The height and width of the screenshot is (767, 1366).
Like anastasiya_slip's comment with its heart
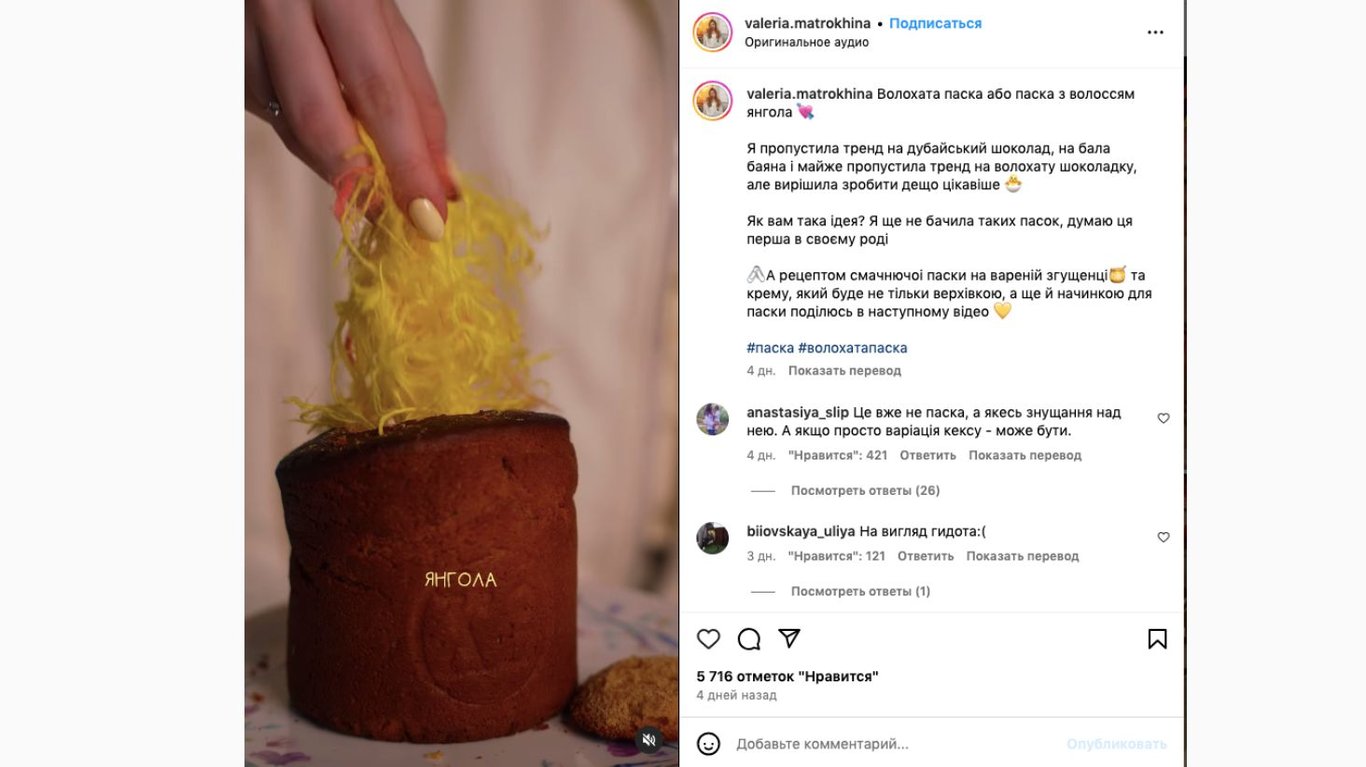[x=1163, y=418]
